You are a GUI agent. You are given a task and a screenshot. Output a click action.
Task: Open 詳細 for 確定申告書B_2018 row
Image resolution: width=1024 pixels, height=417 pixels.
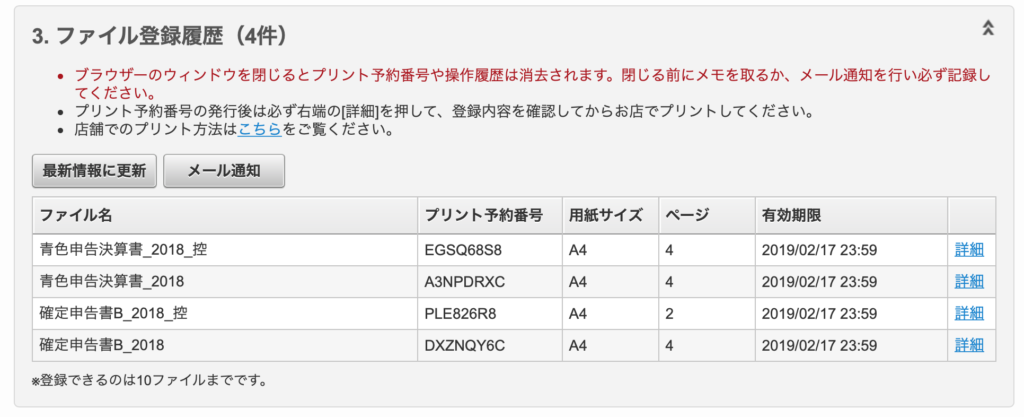tap(969, 345)
